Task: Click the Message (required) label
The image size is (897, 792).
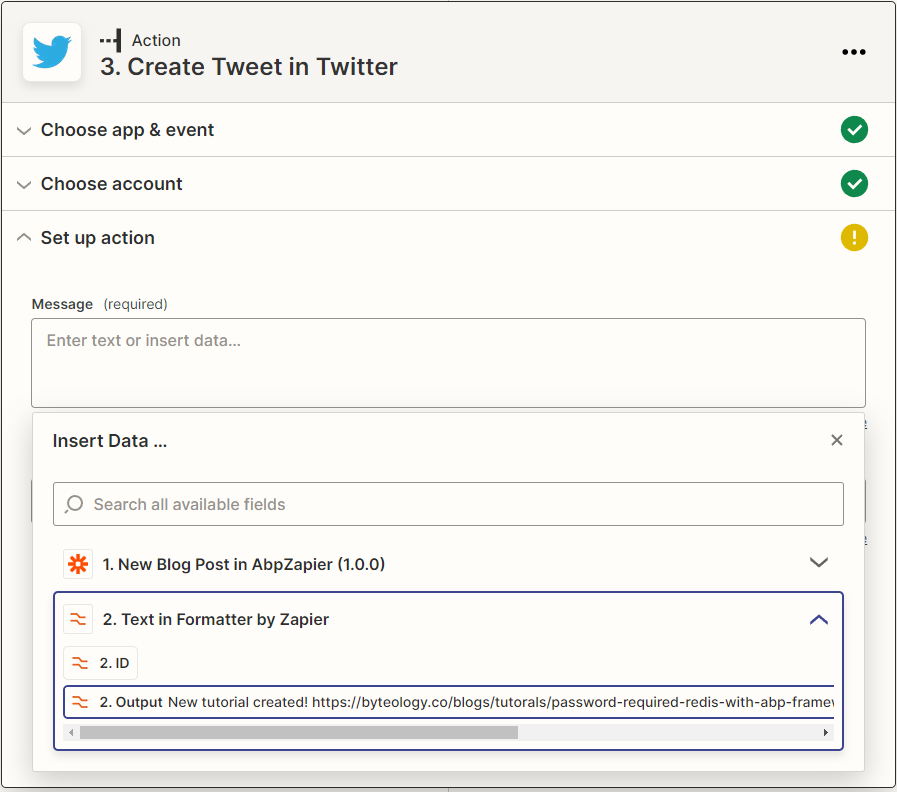Action: pyautogui.click(x=100, y=304)
